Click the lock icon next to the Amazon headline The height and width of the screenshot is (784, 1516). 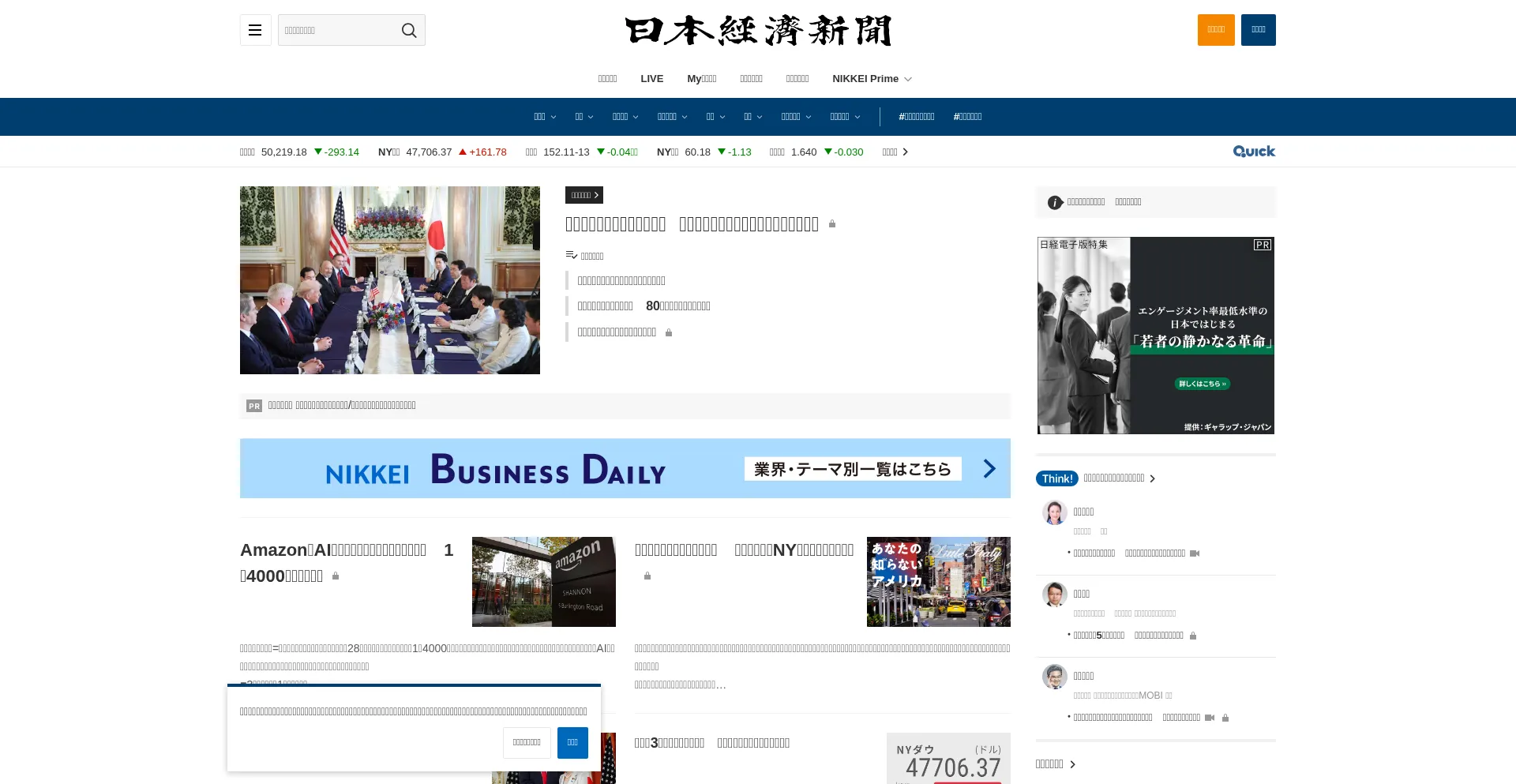[x=336, y=576]
